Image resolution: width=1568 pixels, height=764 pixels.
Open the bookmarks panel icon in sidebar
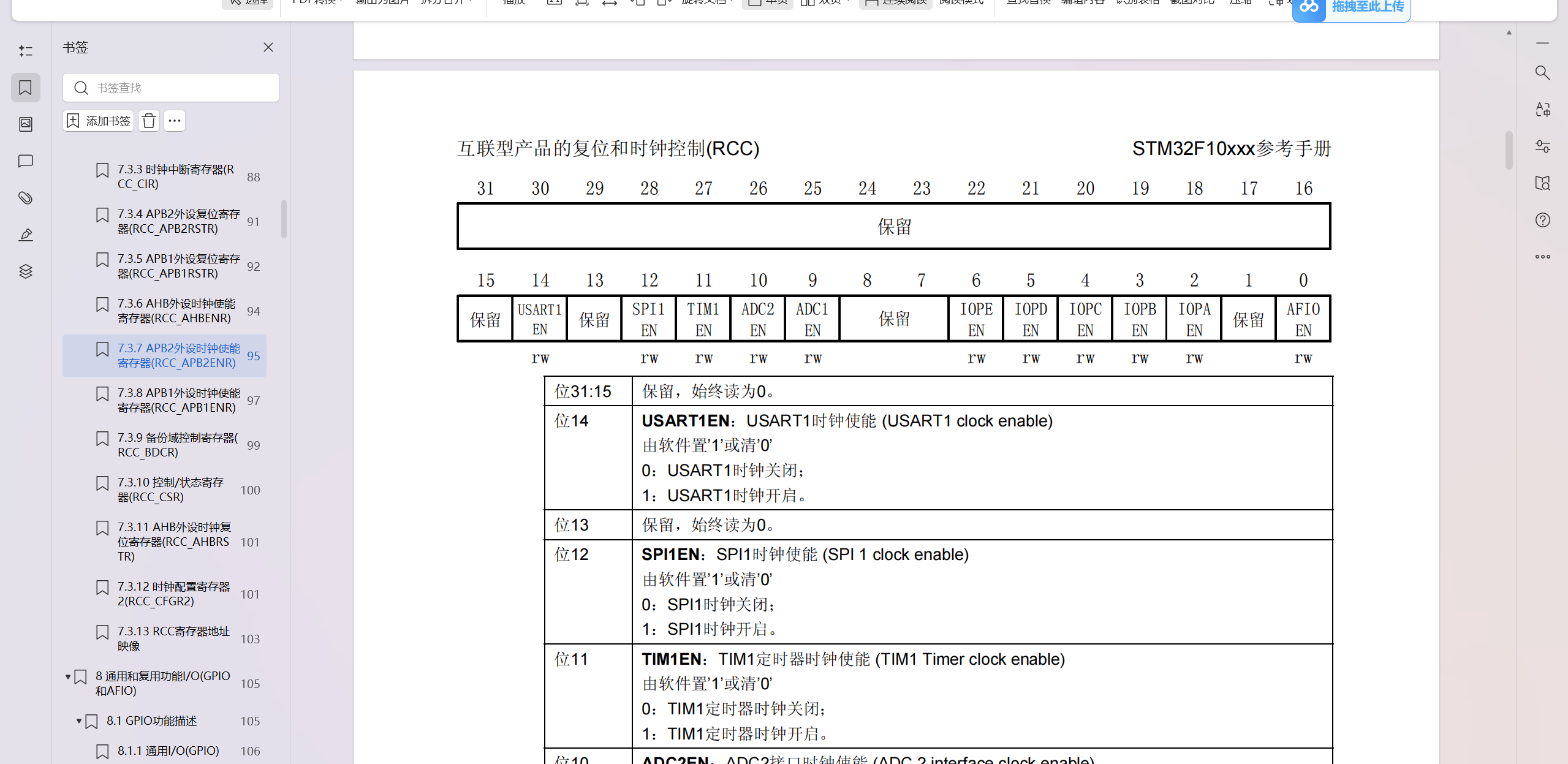[x=26, y=88]
